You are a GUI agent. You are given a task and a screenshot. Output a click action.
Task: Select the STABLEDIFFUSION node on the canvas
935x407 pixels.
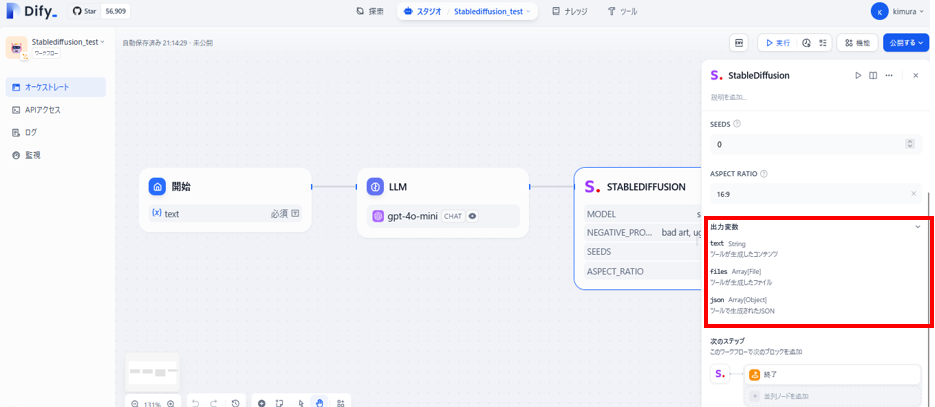click(637, 229)
